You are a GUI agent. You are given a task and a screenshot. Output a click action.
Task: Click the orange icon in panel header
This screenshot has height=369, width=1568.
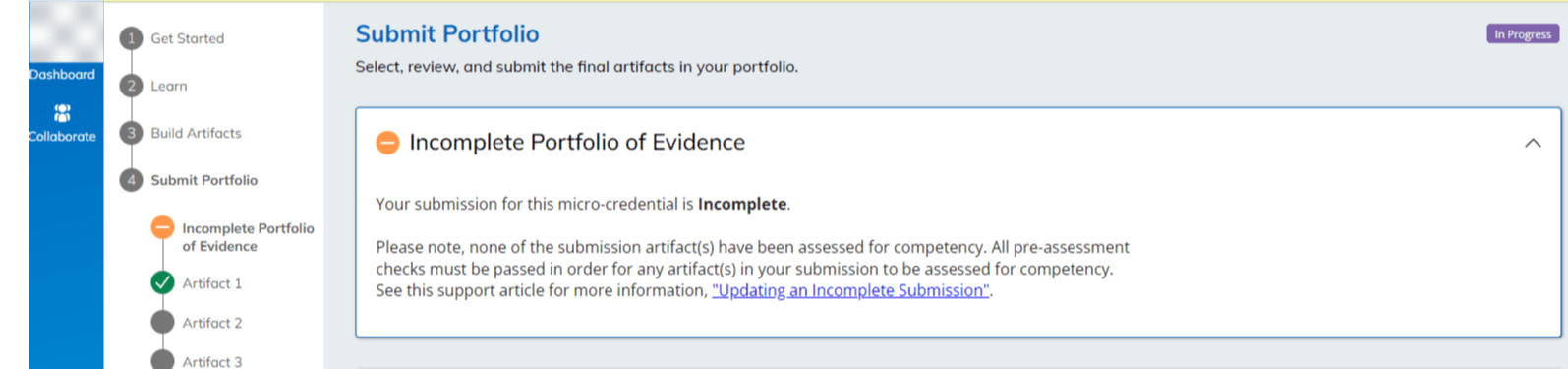coord(388,143)
